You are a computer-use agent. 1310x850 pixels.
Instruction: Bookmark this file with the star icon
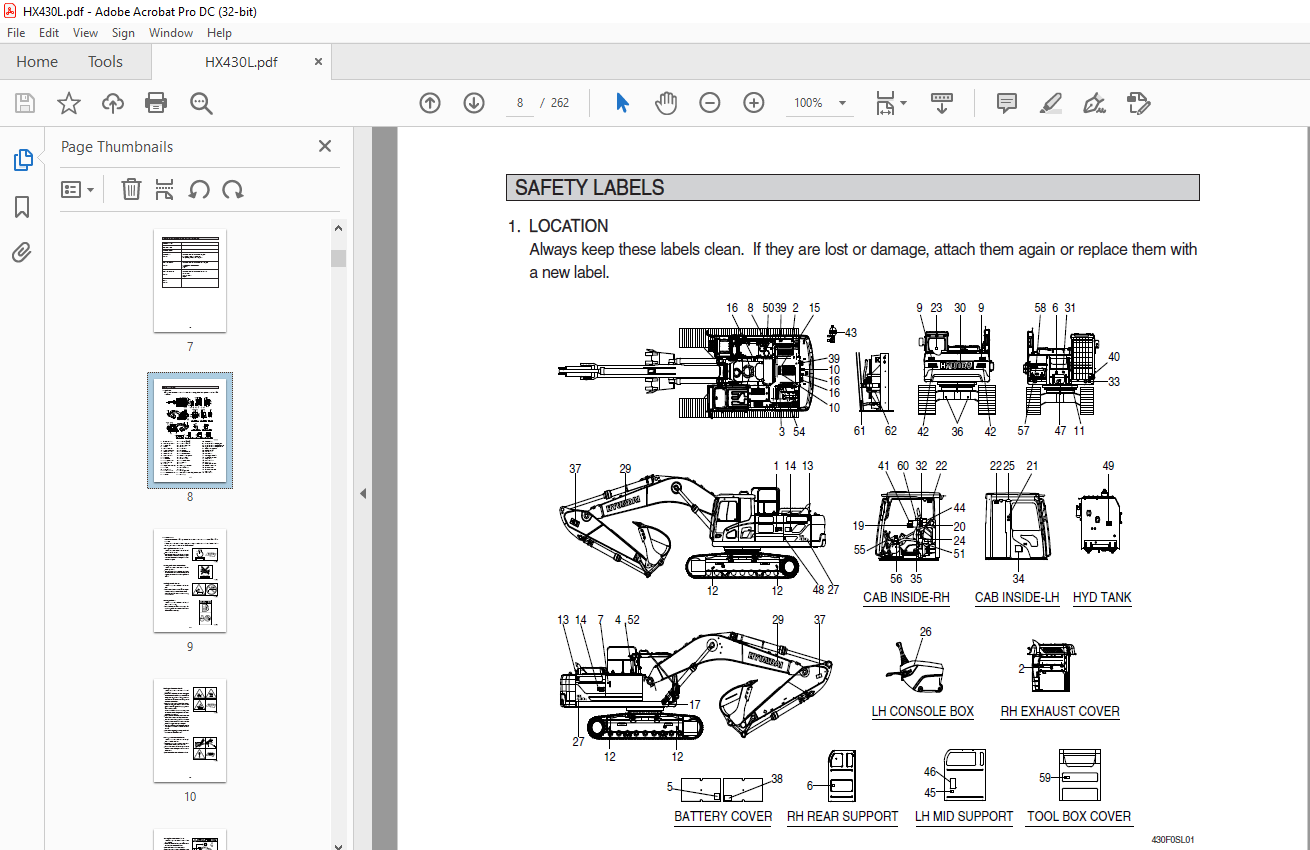coord(69,103)
